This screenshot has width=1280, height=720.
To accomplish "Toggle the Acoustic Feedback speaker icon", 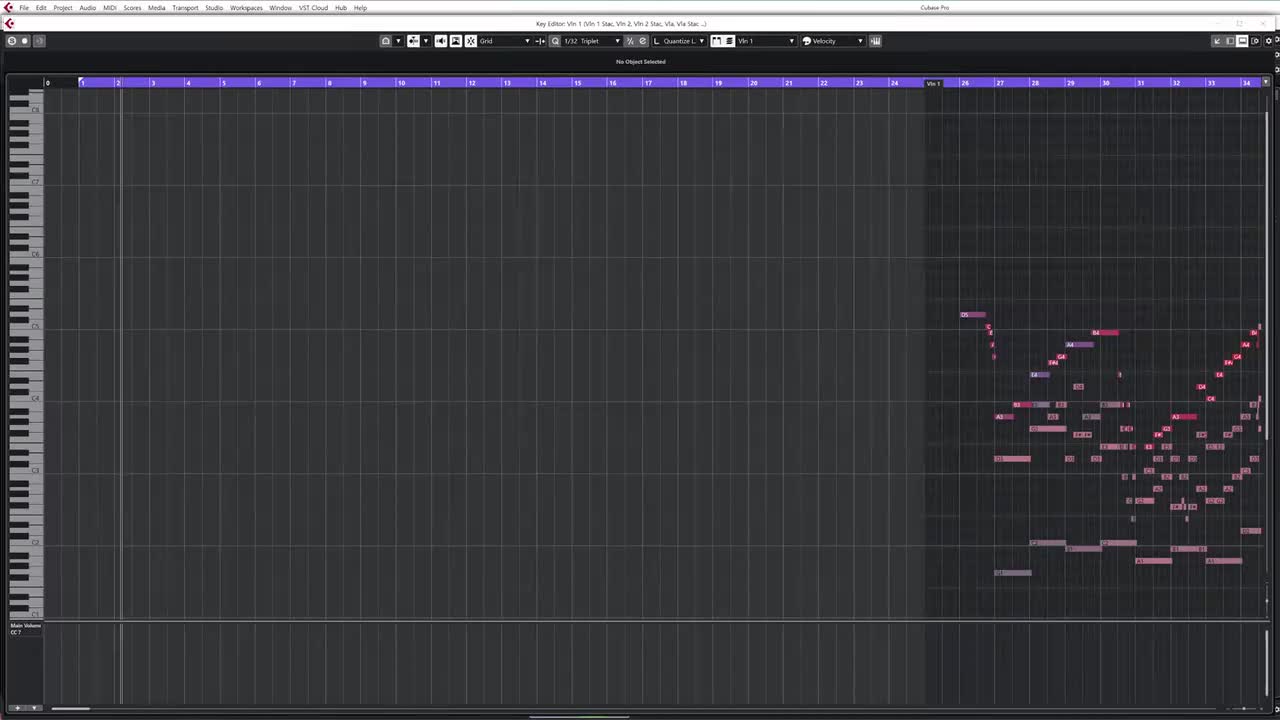I will point(441,41).
